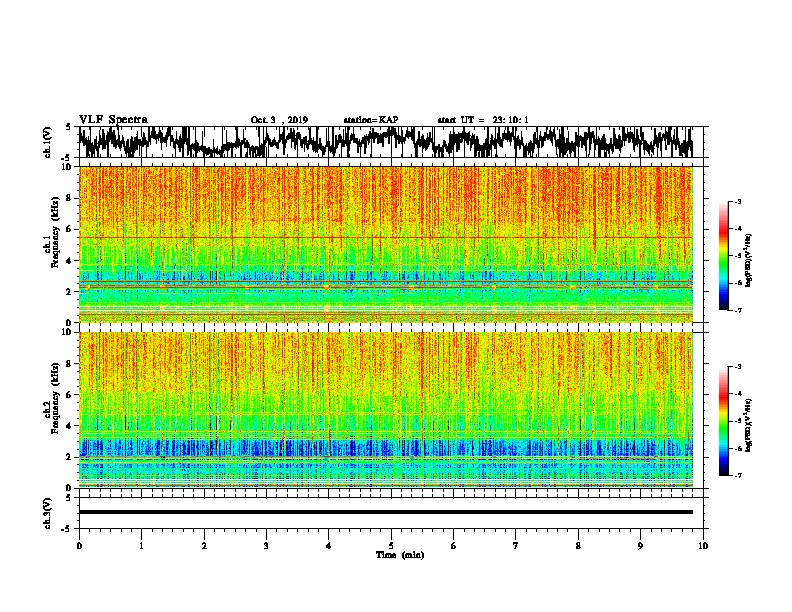Click the 'Time (min)' axis label
The image size is (792, 612).
[400, 555]
